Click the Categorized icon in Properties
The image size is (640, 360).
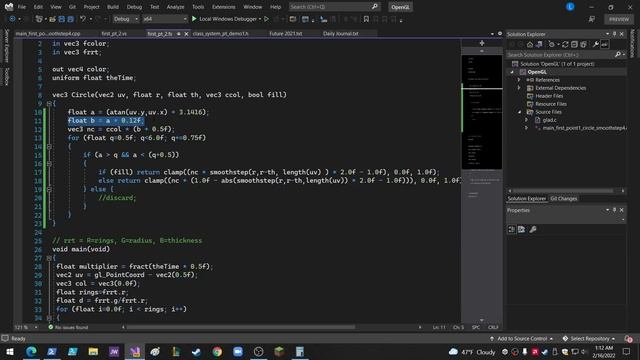(x=512, y=229)
